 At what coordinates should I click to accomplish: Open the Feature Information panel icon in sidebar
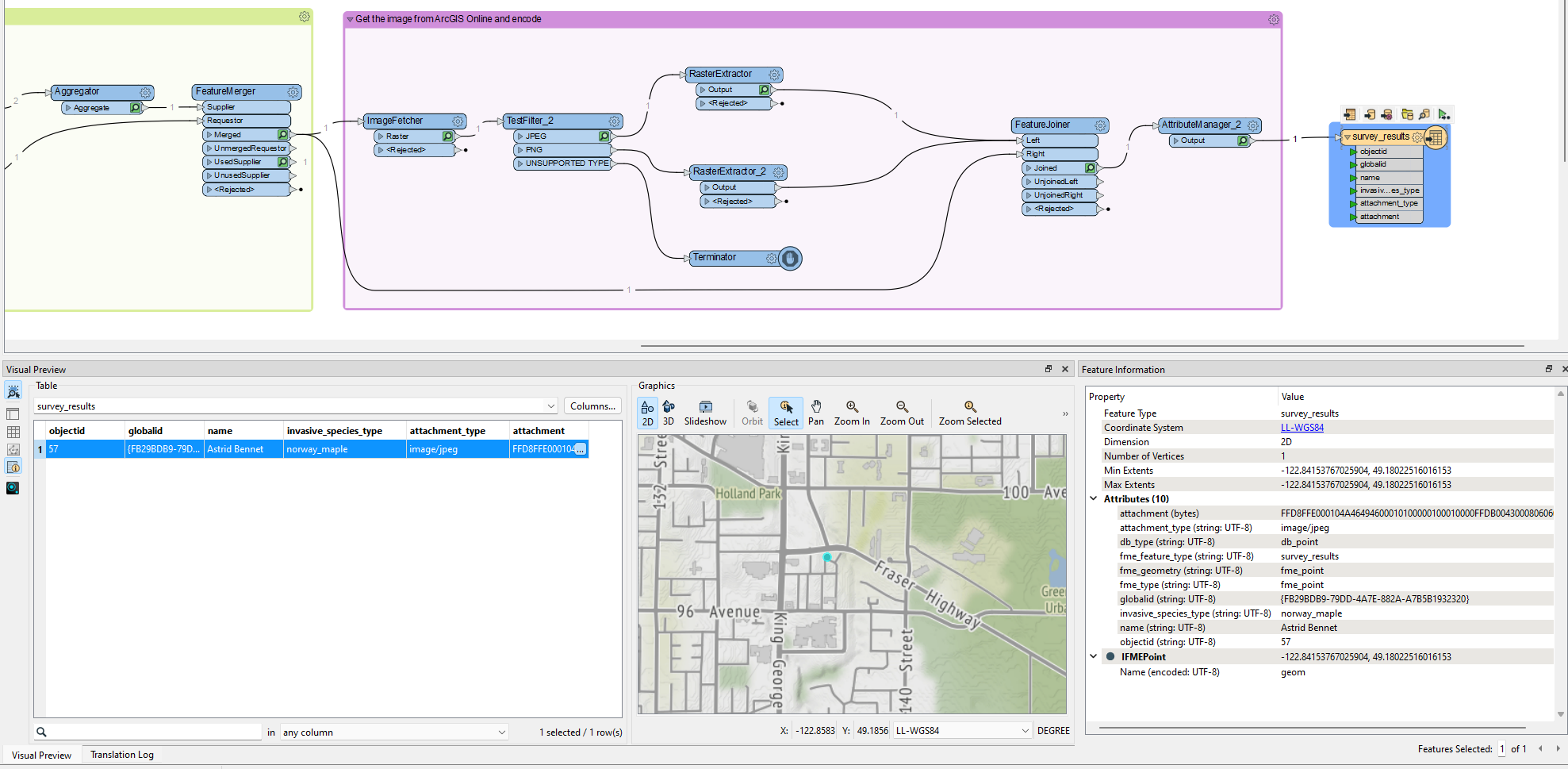(13, 467)
